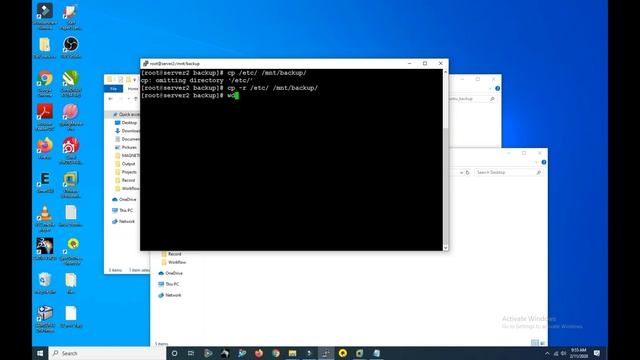The image size is (640, 360).
Task: Select Downloads in the back Explorer sidebar
Action: 127,131
